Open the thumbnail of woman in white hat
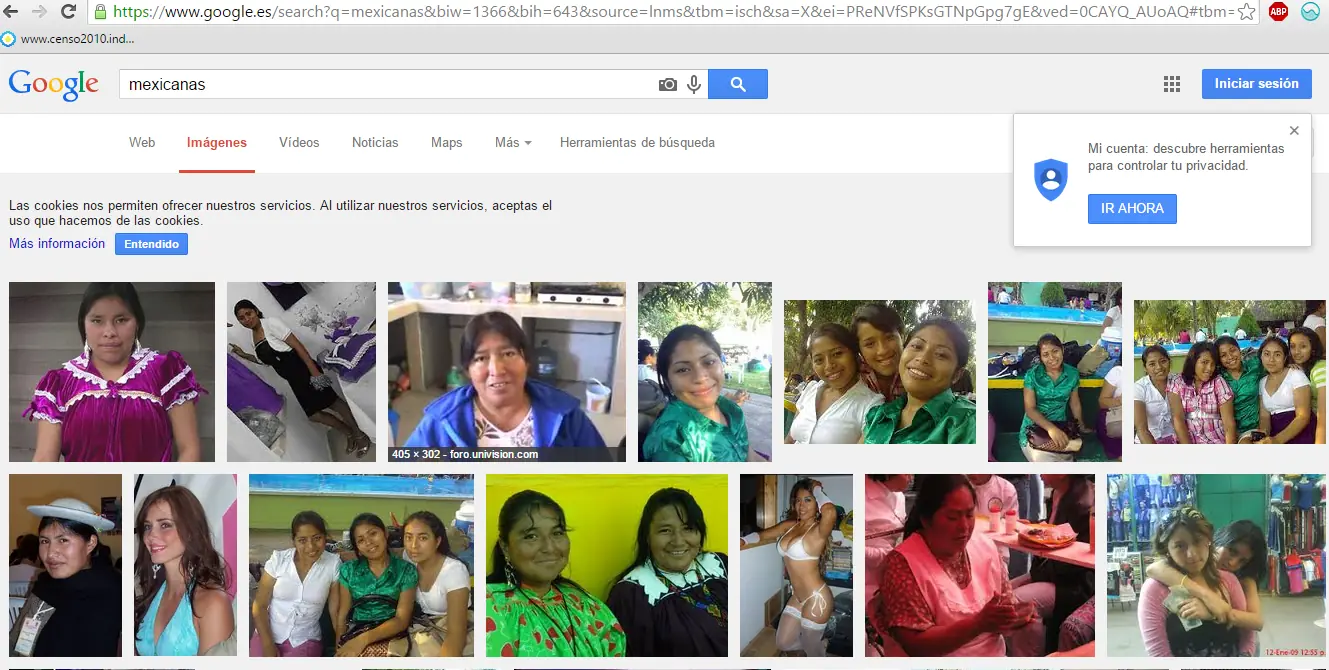 point(65,565)
